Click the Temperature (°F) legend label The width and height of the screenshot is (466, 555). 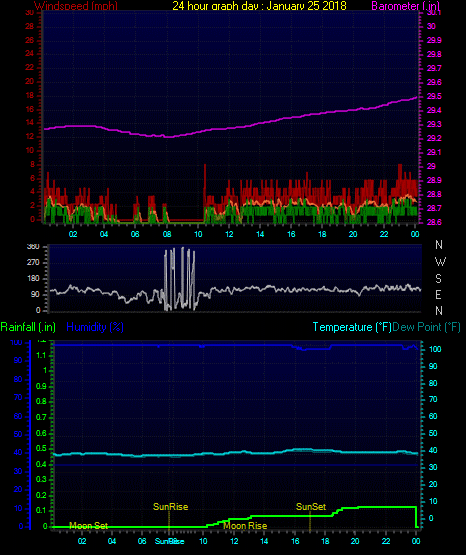tap(352, 327)
